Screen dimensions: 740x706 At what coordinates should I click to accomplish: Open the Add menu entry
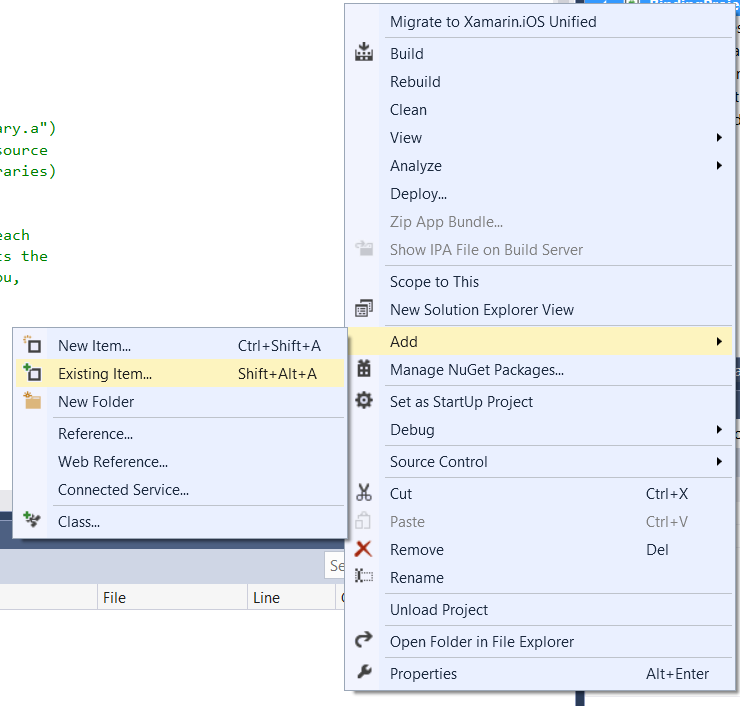pyautogui.click(x=538, y=342)
